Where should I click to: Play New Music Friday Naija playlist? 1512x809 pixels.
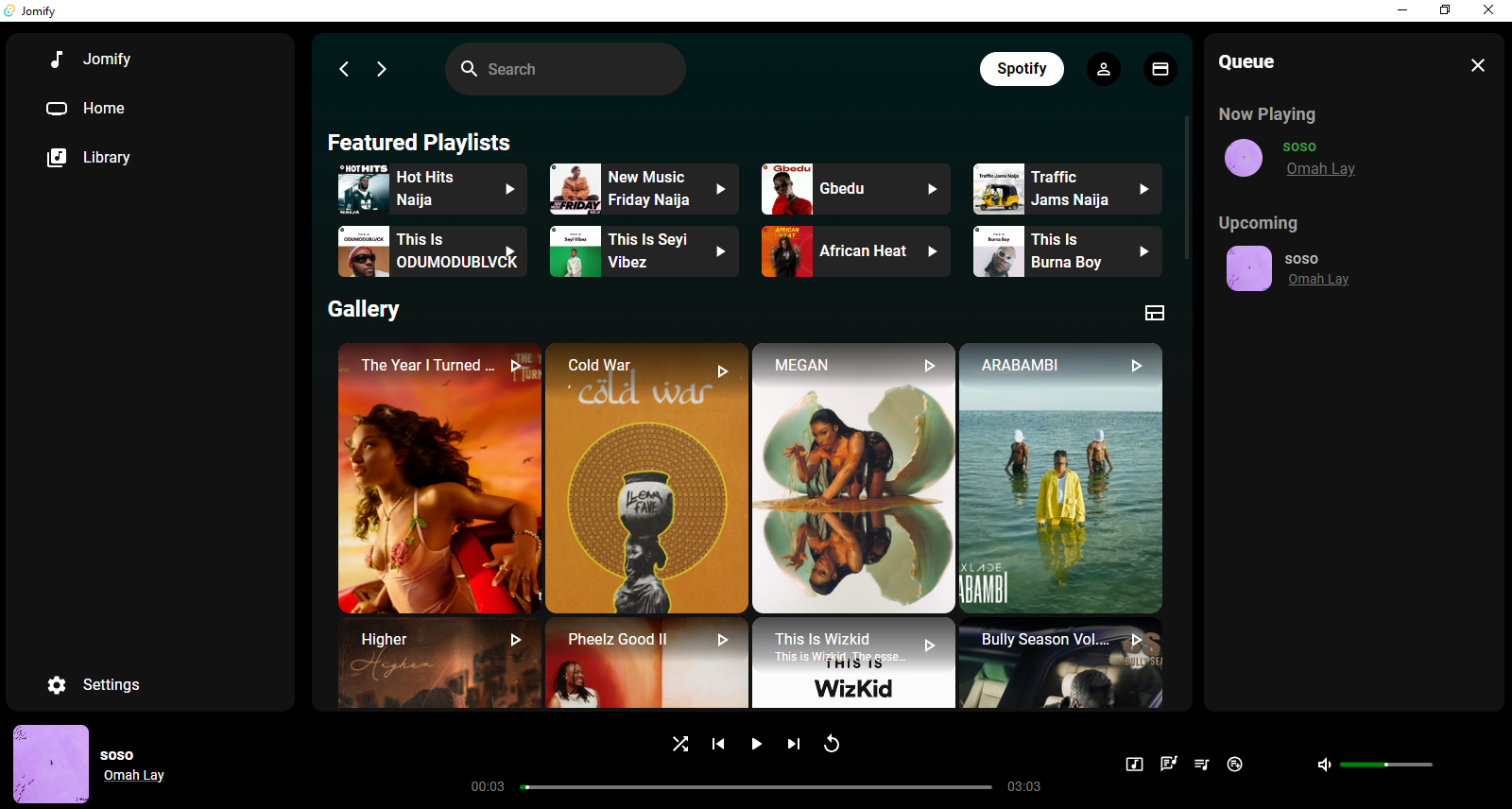721,189
